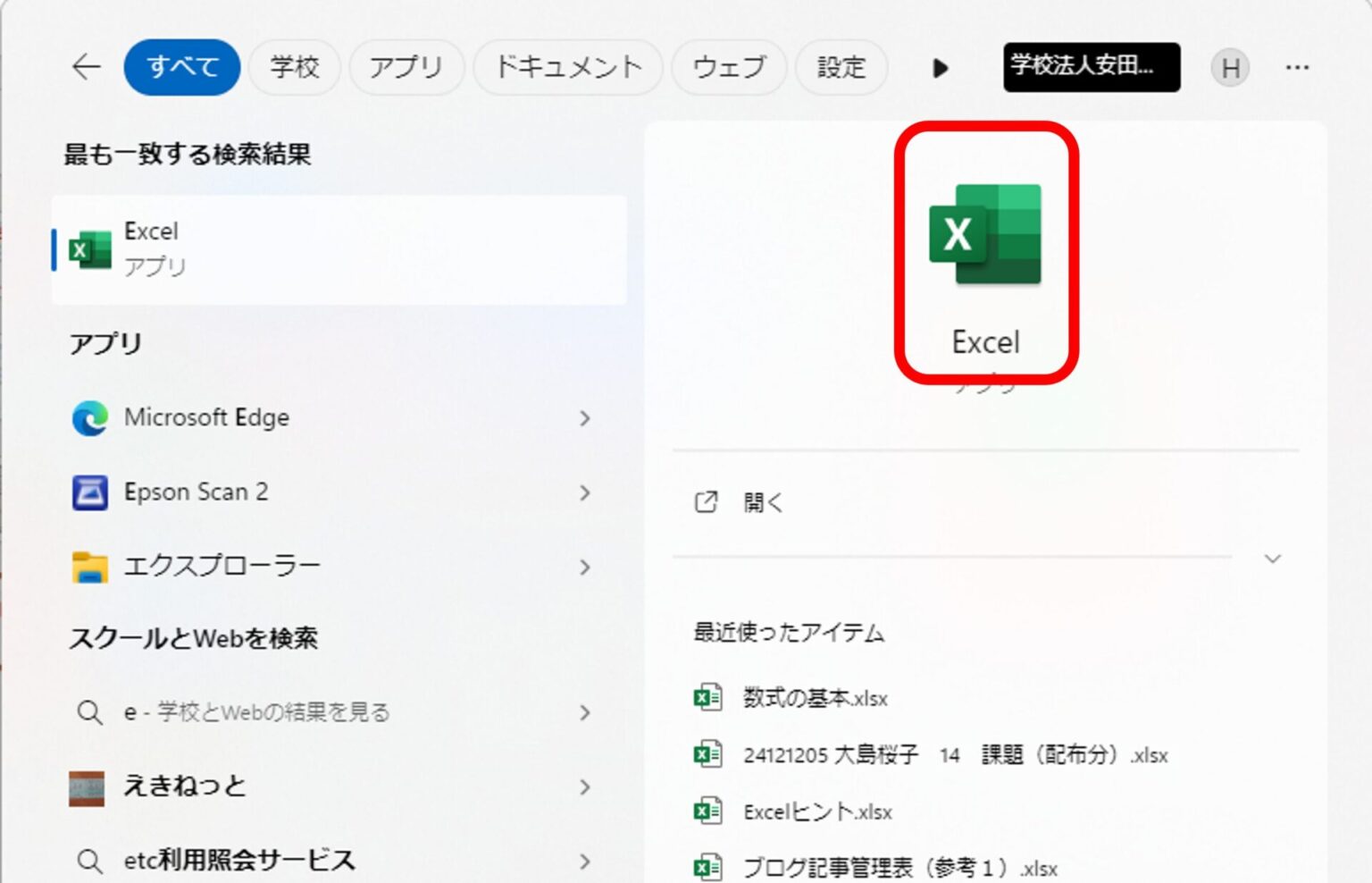1372x883 pixels.
Task: Click 開く to launch Excel
Action: 763,503
